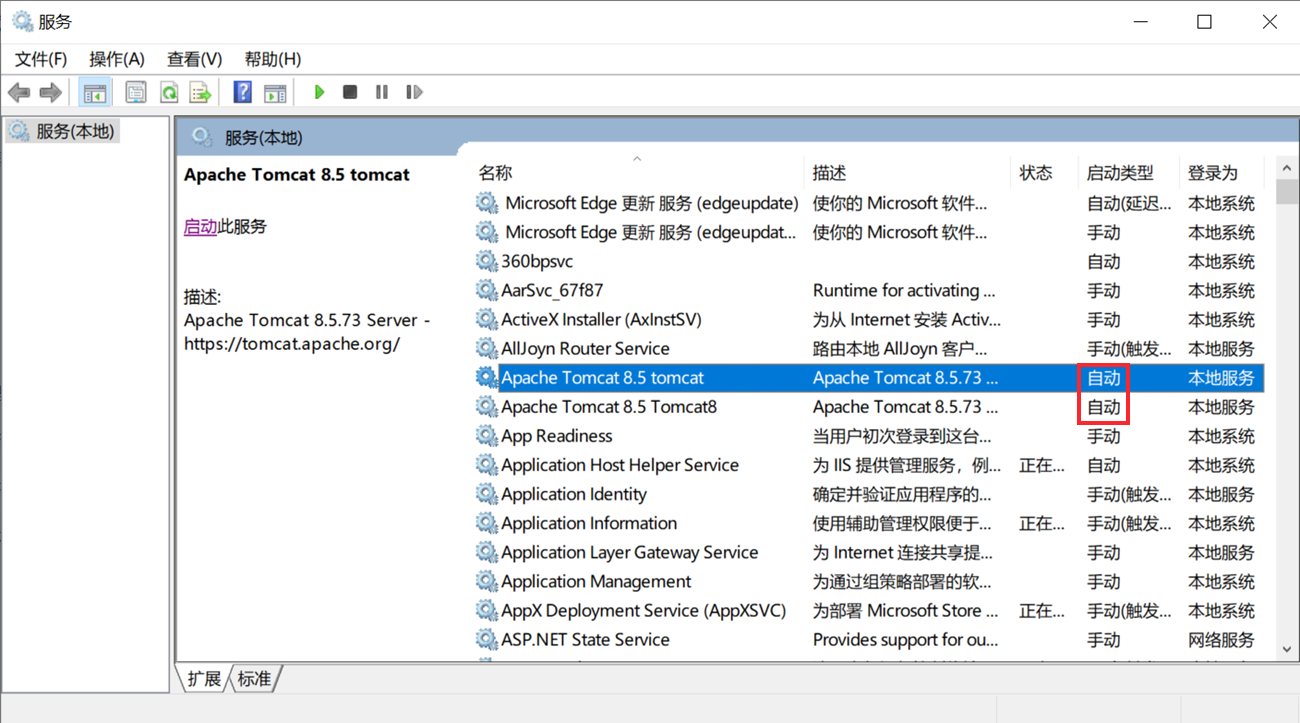Screen dimensions: 1300x723
Task: Click the scrollbar down arrow in list
Action: (x=1288, y=649)
